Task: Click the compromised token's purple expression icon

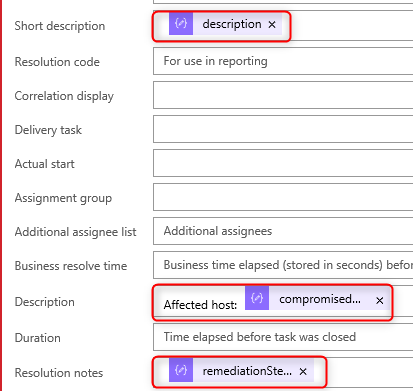Action: click(257, 298)
